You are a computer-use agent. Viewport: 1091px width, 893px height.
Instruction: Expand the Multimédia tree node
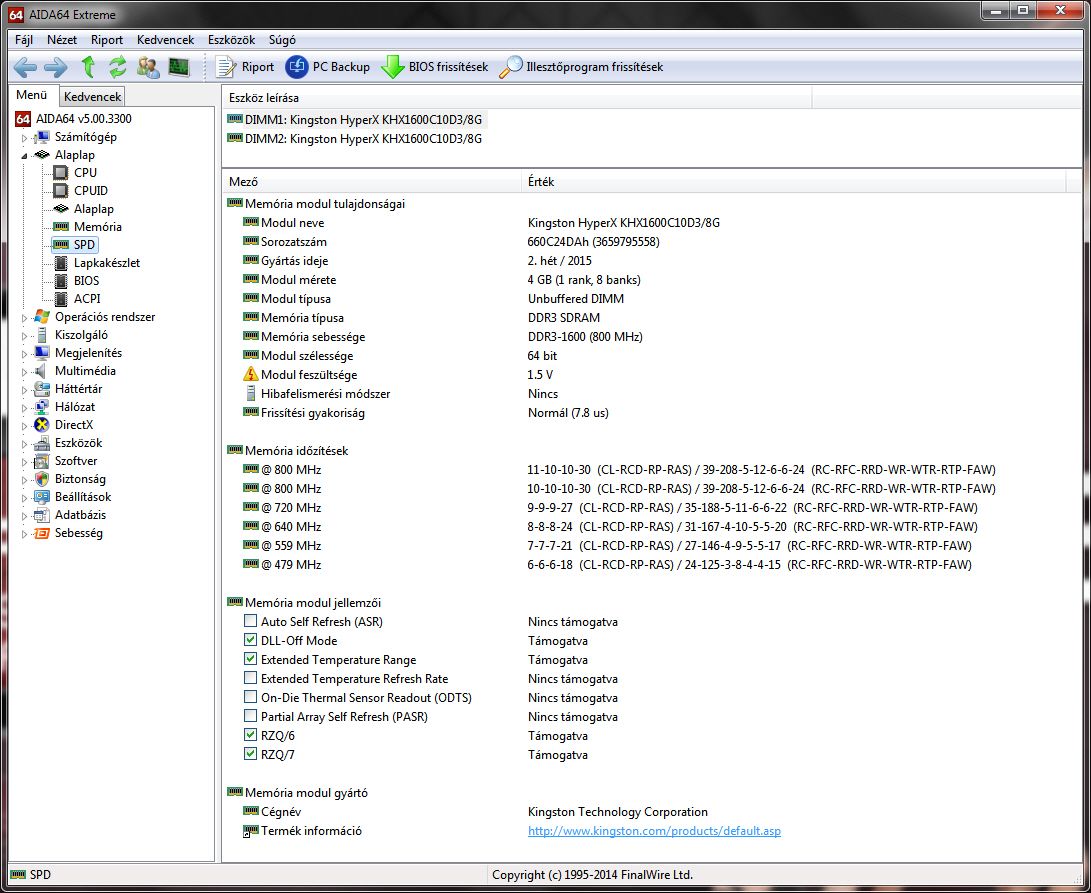pos(24,372)
